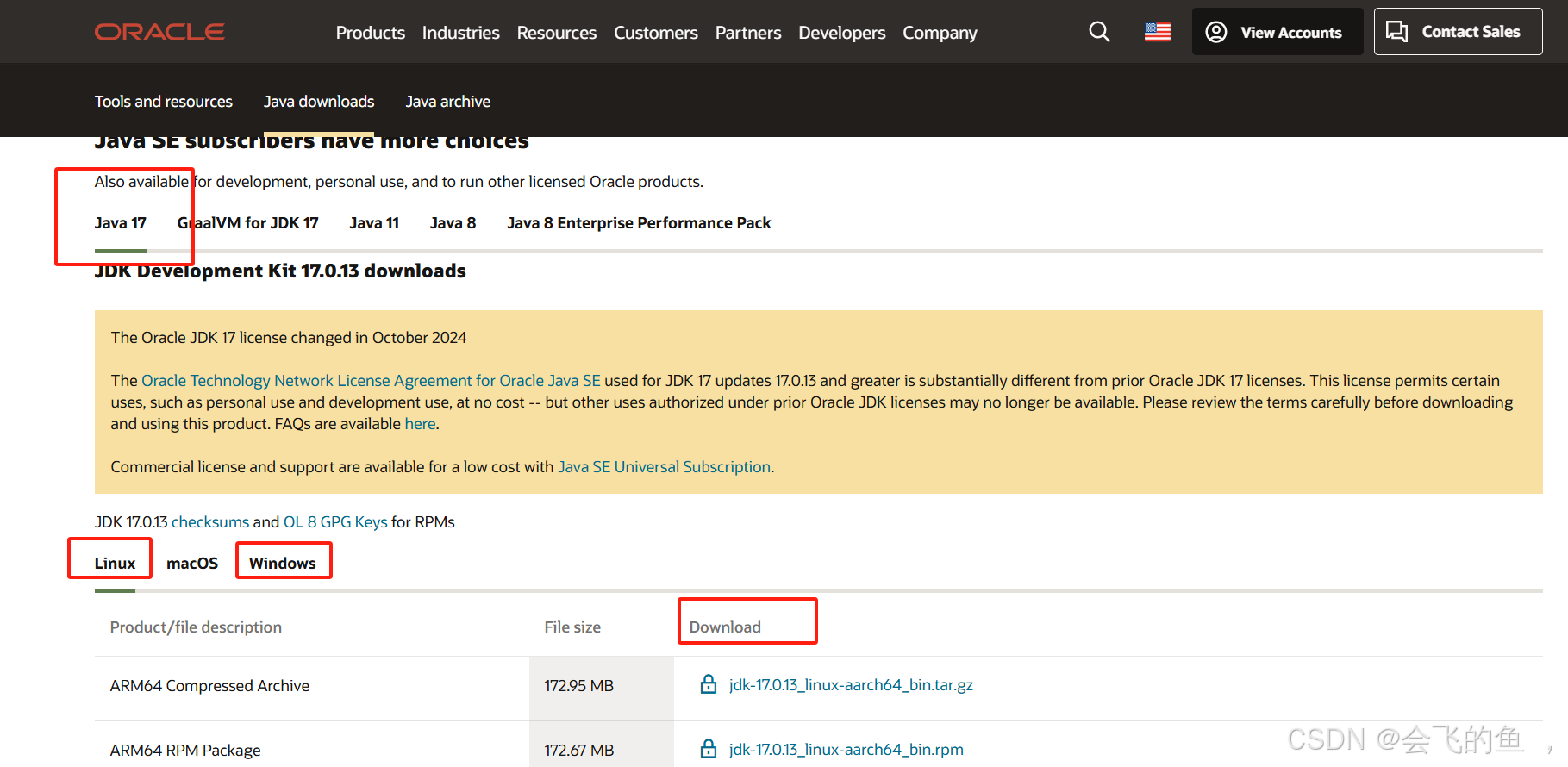Click the 'Product/file description' column header

pyautogui.click(x=196, y=627)
